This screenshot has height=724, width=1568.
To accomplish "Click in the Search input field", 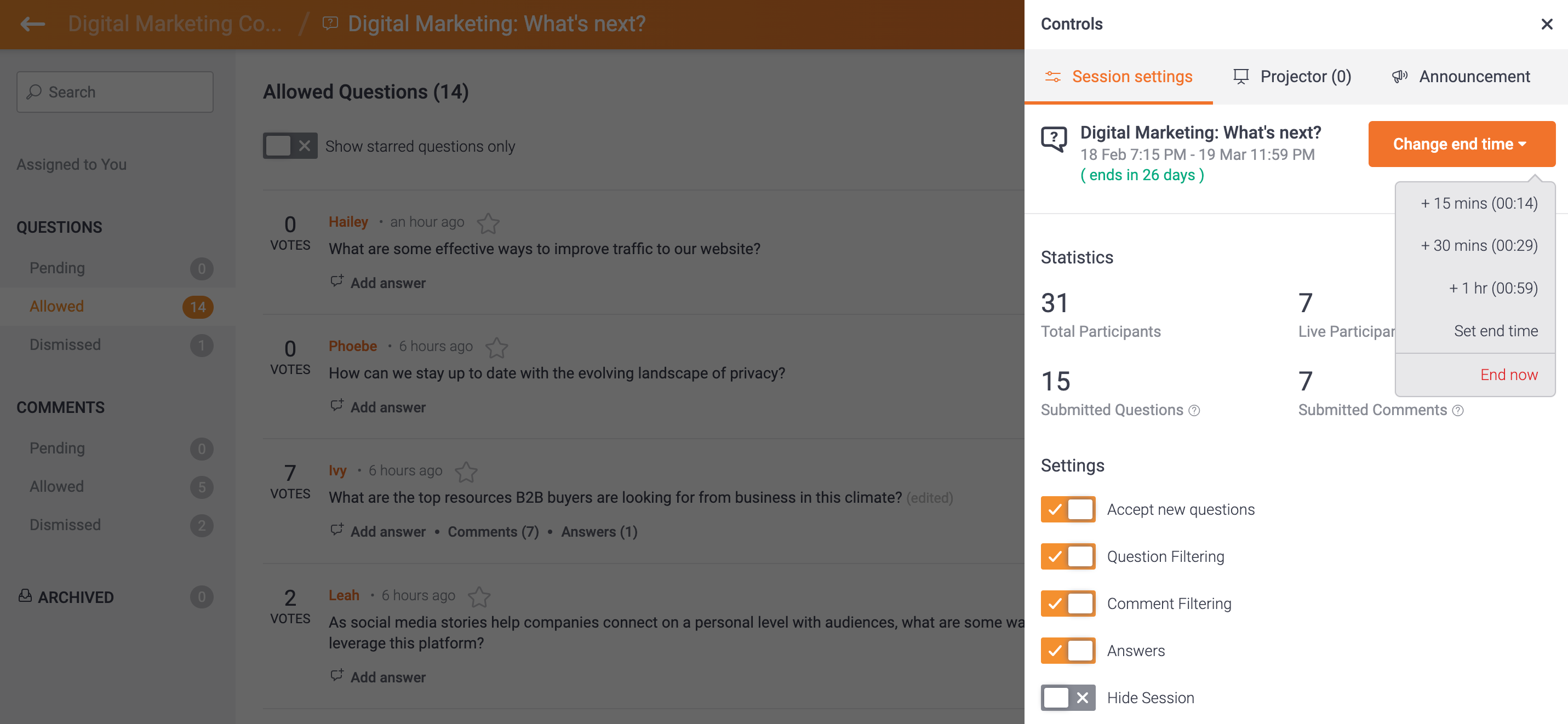I will point(115,92).
